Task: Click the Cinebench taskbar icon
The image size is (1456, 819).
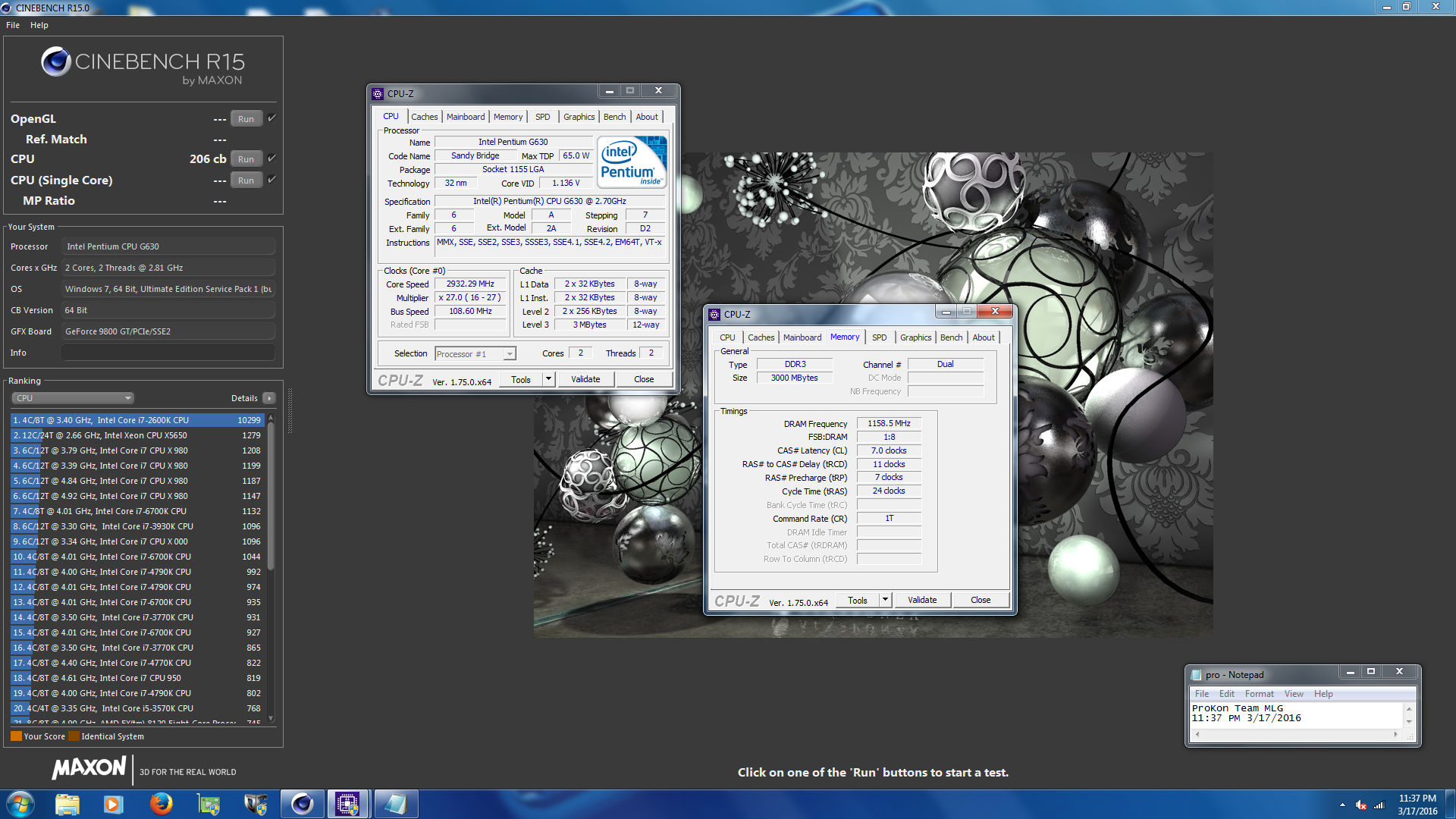Action: pyautogui.click(x=302, y=804)
